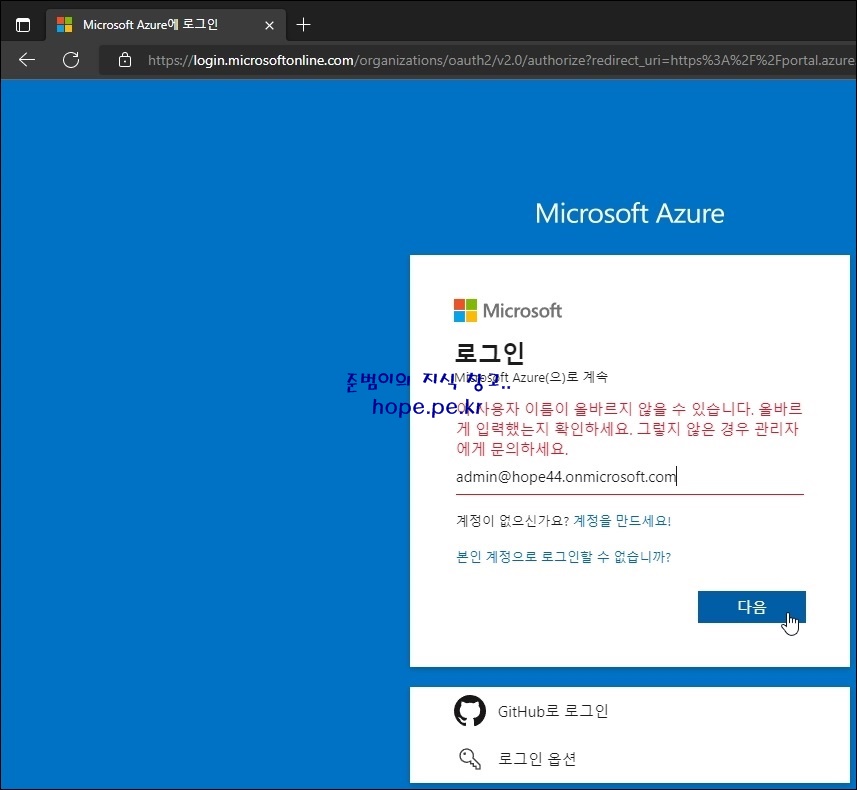View site info lock icon
The image size is (857, 790).
pyautogui.click(x=125, y=60)
